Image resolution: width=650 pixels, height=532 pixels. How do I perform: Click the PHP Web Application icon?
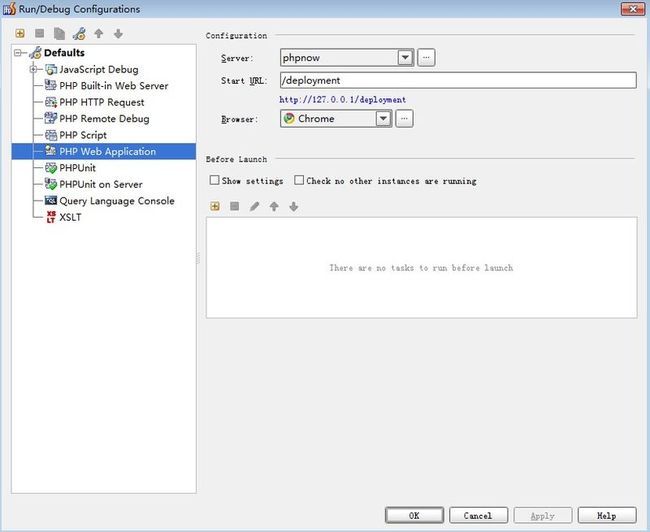click(51, 151)
